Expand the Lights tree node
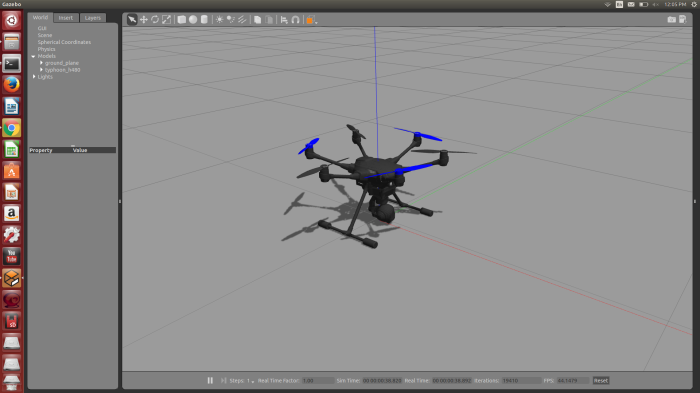This screenshot has height=393, width=700. point(34,77)
